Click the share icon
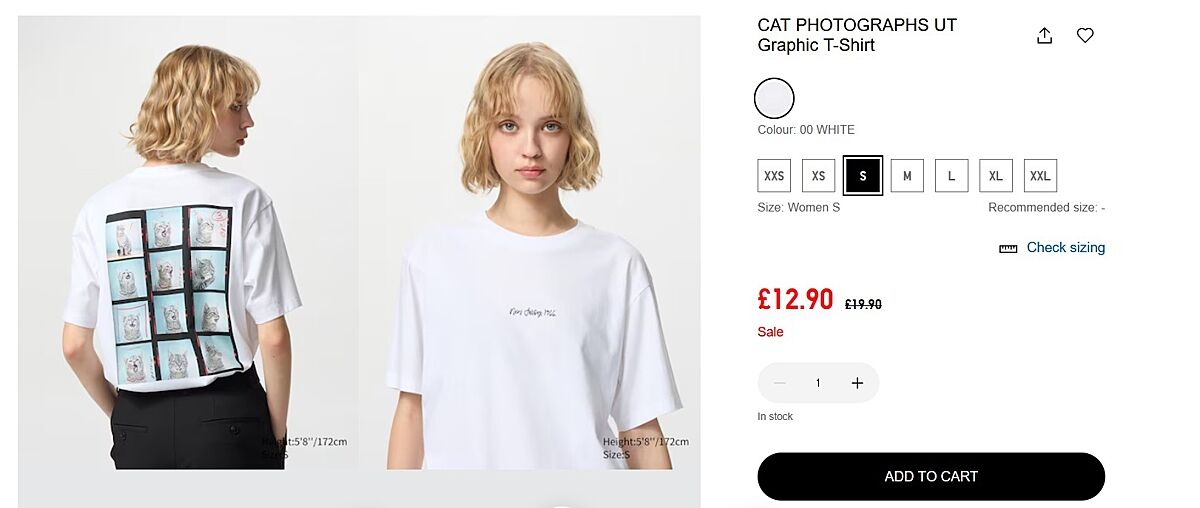The image size is (1200, 508). click(x=1044, y=36)
